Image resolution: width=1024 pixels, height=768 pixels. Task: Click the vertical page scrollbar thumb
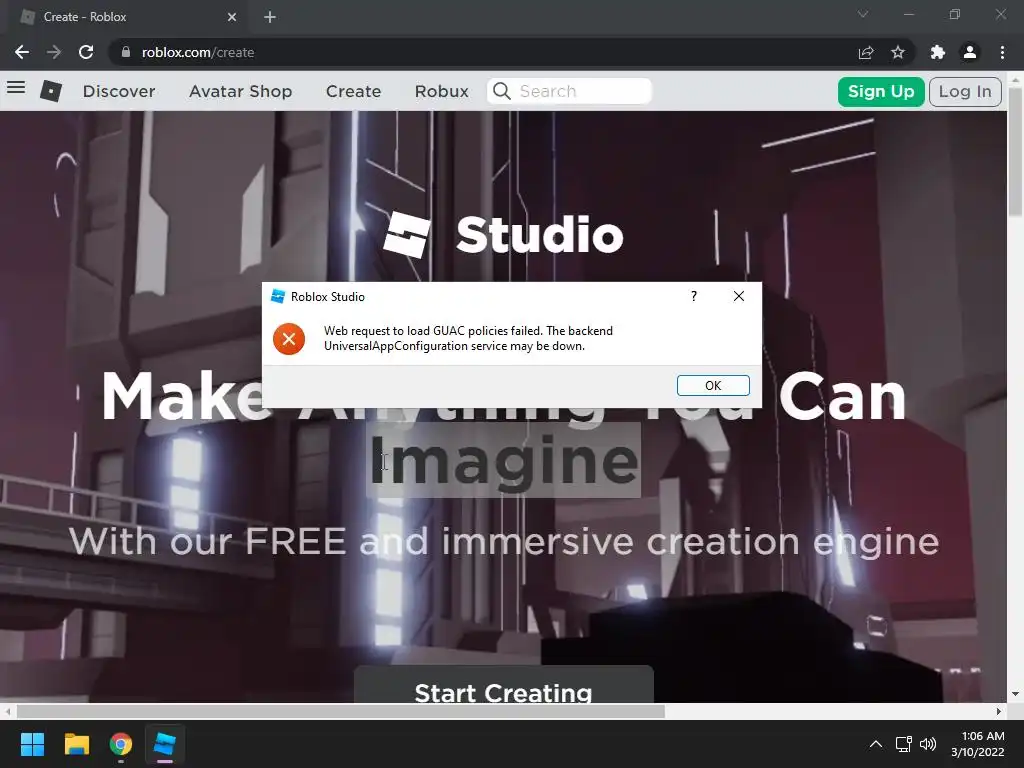[1015, 152]
